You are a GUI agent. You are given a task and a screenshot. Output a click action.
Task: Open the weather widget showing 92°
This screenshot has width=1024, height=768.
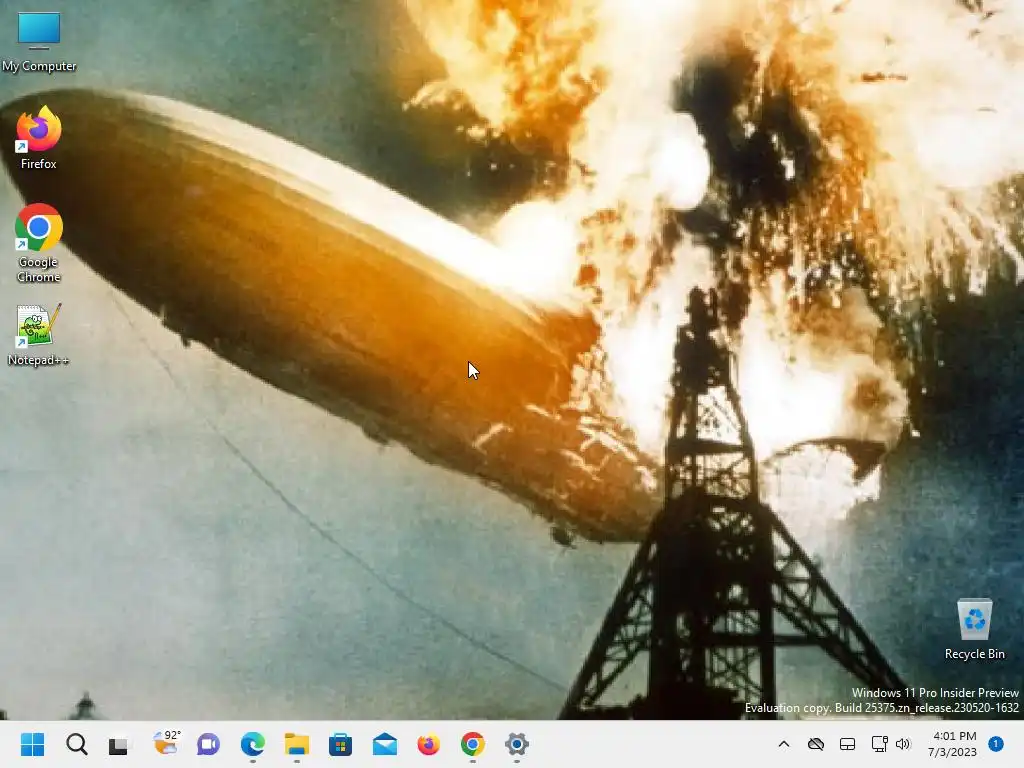click(x=166, y=743)
